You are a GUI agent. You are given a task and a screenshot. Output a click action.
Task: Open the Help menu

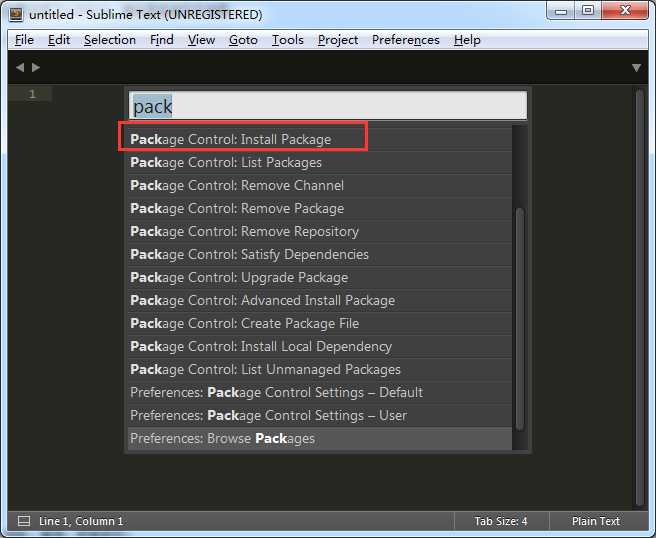coord(467,40)
